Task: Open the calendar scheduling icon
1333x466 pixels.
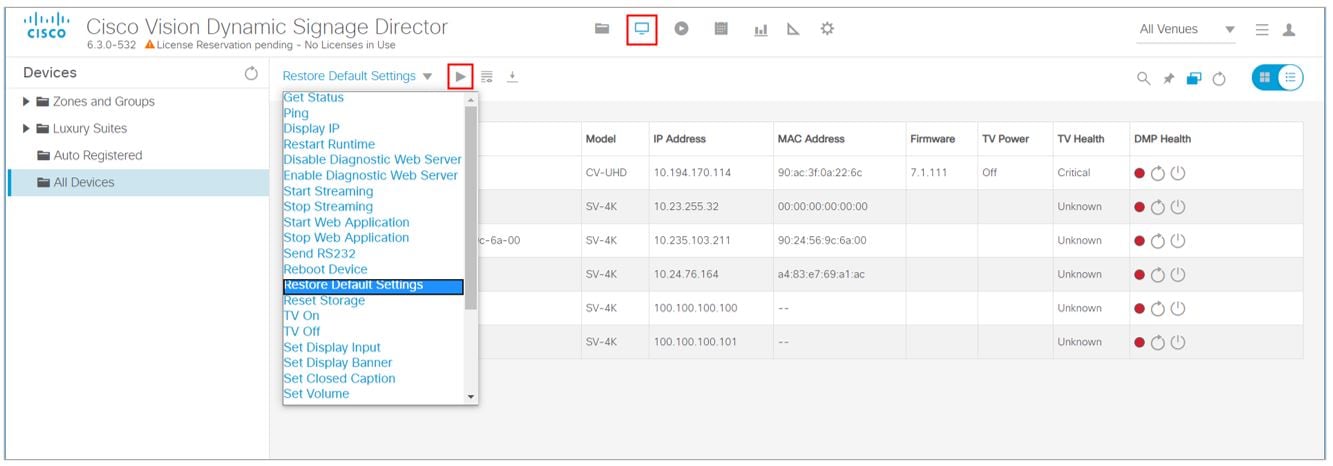Action: [x=720, y=30]
